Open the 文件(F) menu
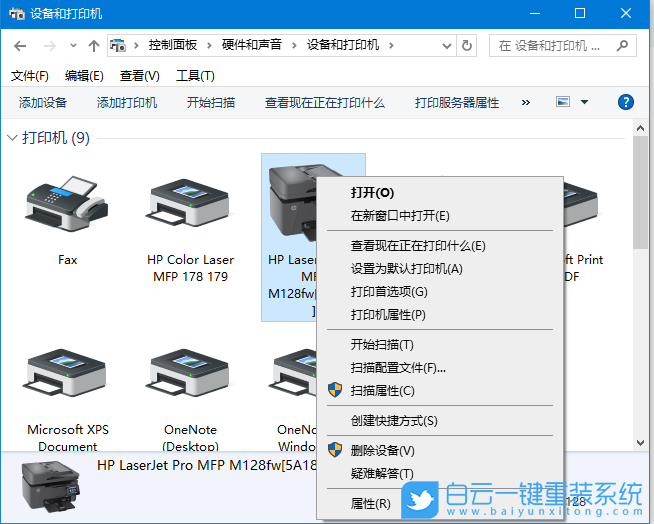Screen dimensions: 654x524 (30, 76)
